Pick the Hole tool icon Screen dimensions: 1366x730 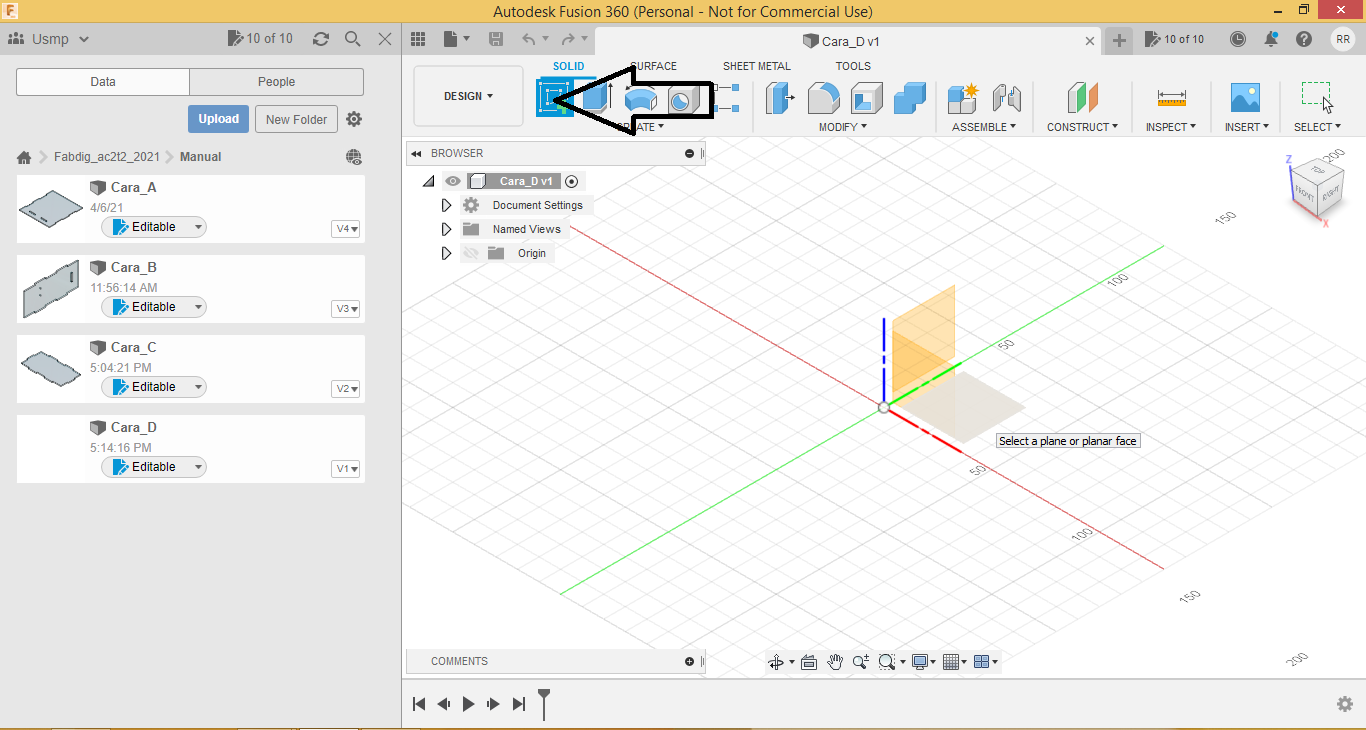pyautogui.click(x=683, y=99)
